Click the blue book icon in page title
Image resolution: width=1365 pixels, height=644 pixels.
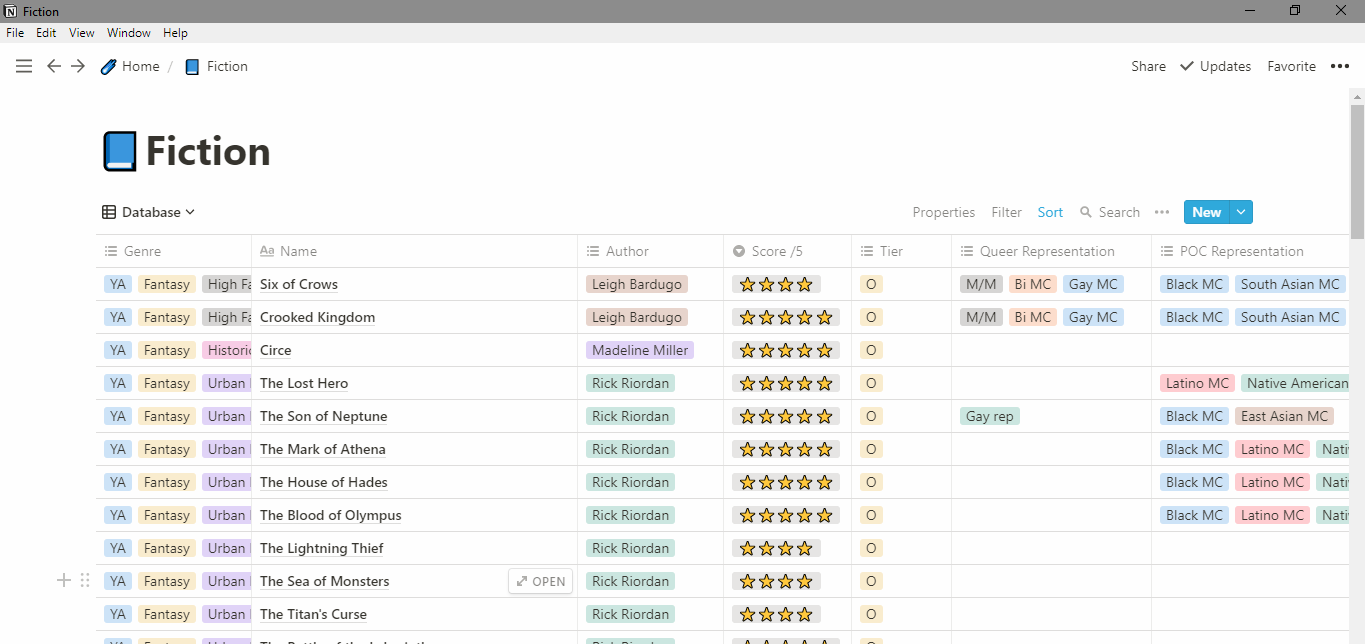click(119, 152)
